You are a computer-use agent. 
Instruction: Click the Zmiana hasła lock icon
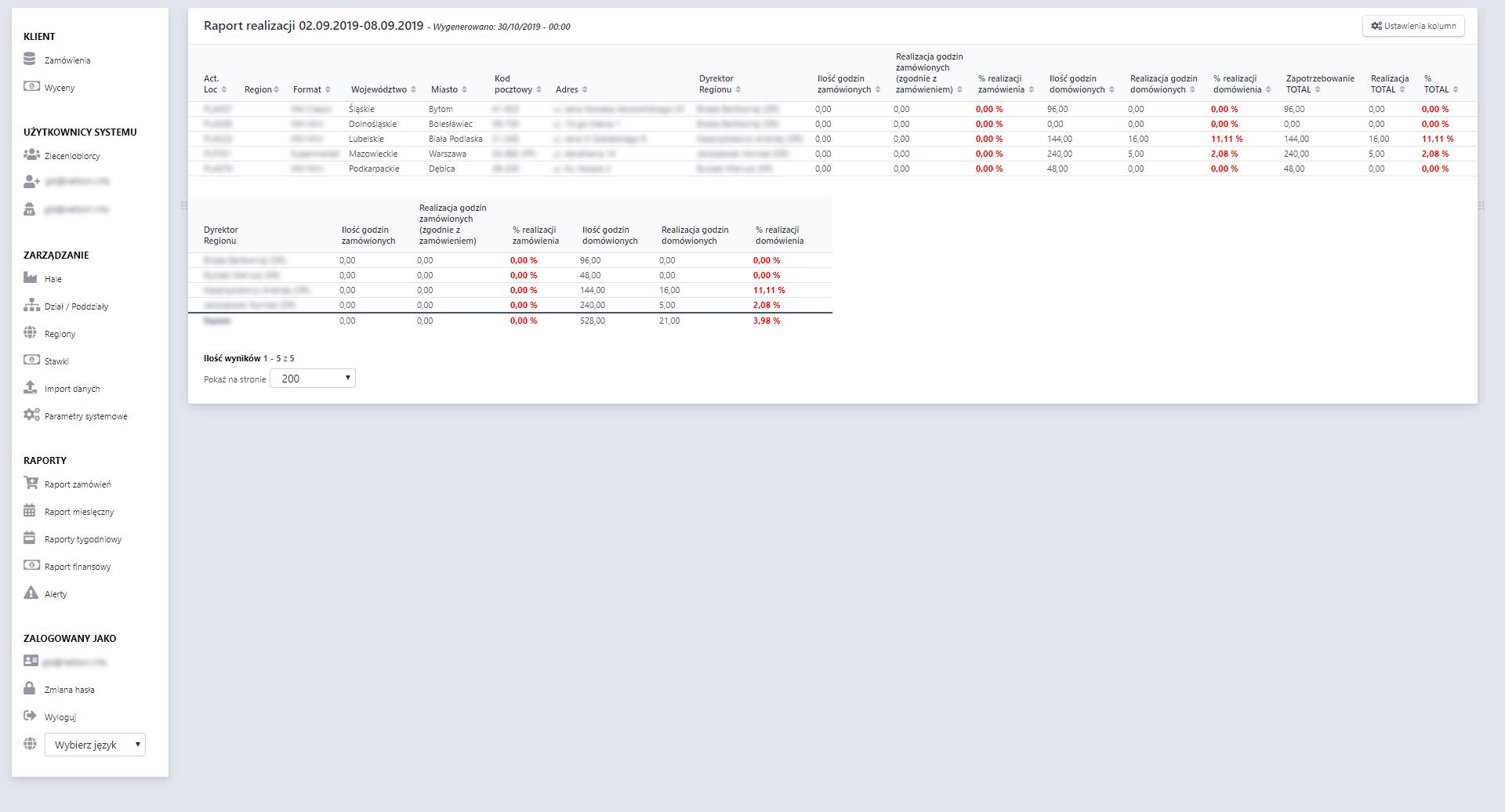click(x=30, y=689)
